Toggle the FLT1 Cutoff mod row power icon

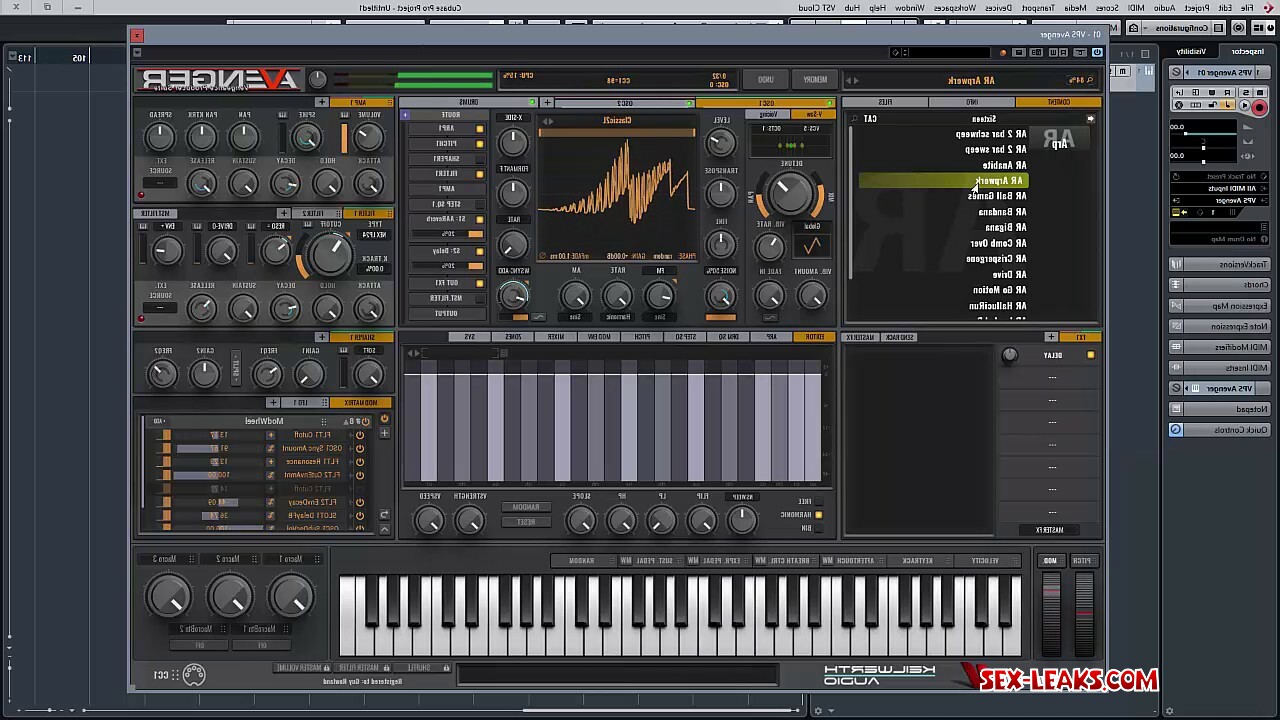[x=360, y=435]
